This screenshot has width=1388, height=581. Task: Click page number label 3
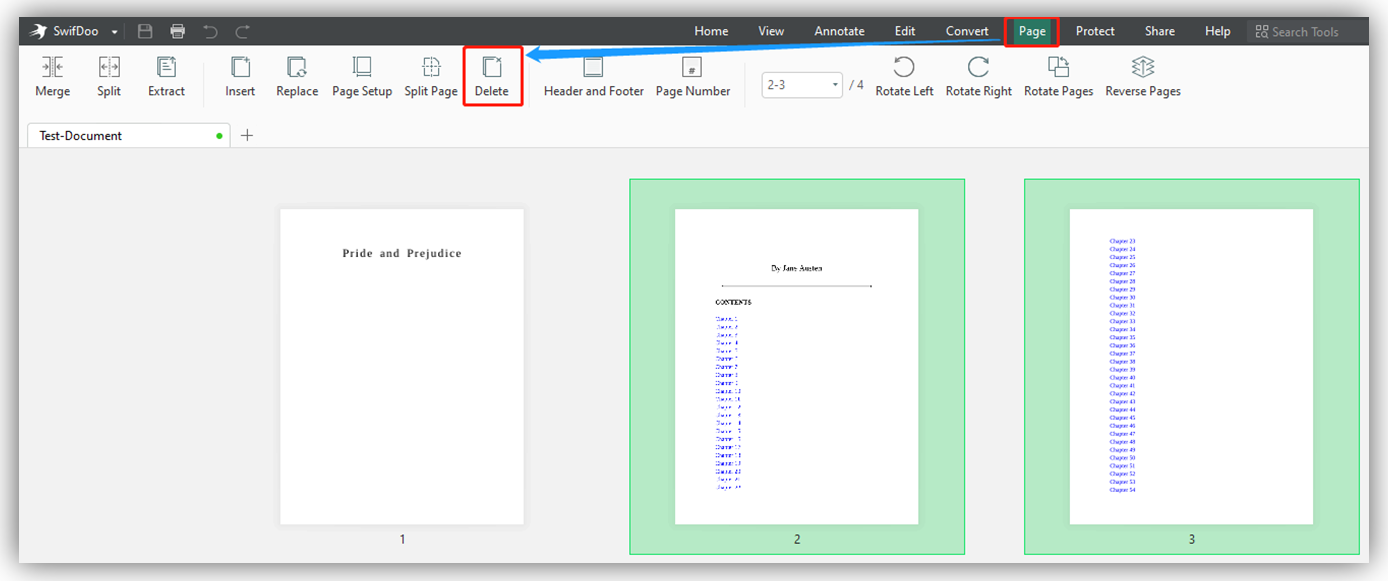coord(1191,539)
